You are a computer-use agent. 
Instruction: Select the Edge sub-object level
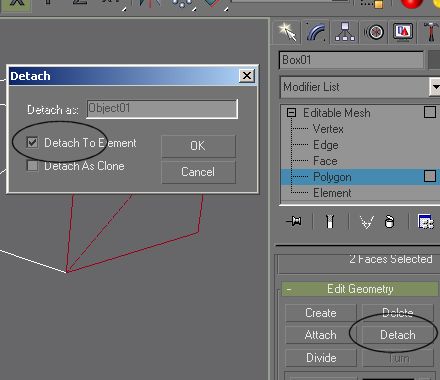(326, 145)
